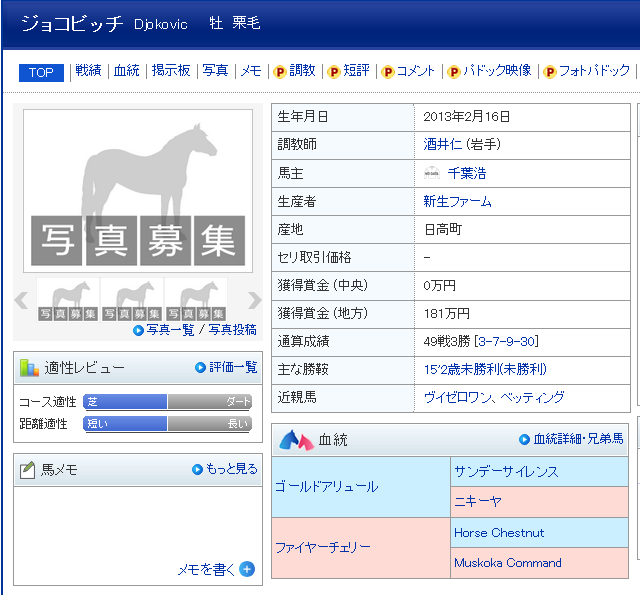This screenshot has height=595, width=640.
Task: Click the 距離適性 short-long rating bar
Action: pos(167,423)
